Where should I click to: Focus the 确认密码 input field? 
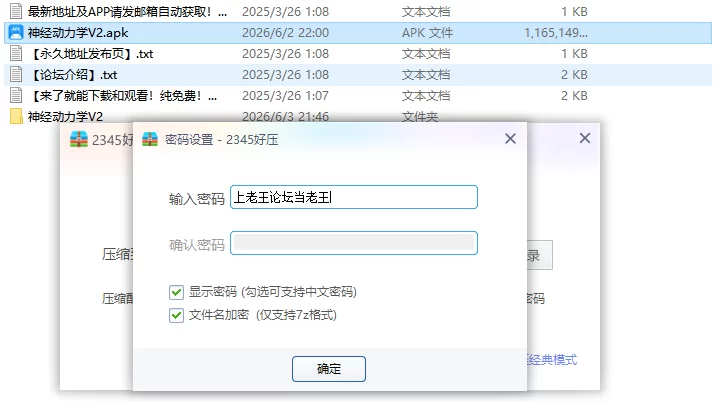click(354, 243)
